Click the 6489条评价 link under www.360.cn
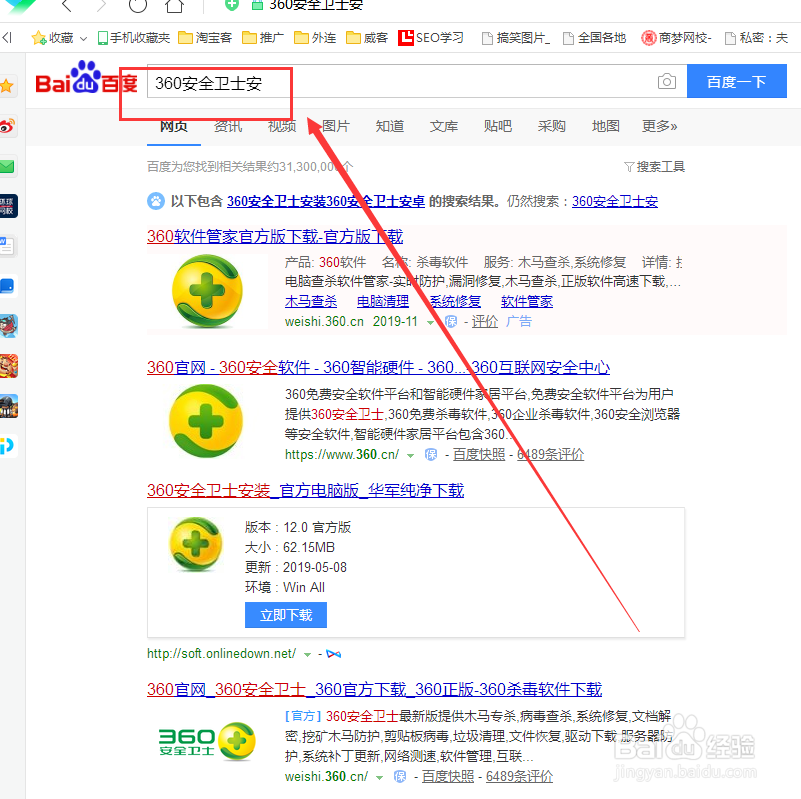The height and width of the screenshot is (799, 801). point(550,454)
